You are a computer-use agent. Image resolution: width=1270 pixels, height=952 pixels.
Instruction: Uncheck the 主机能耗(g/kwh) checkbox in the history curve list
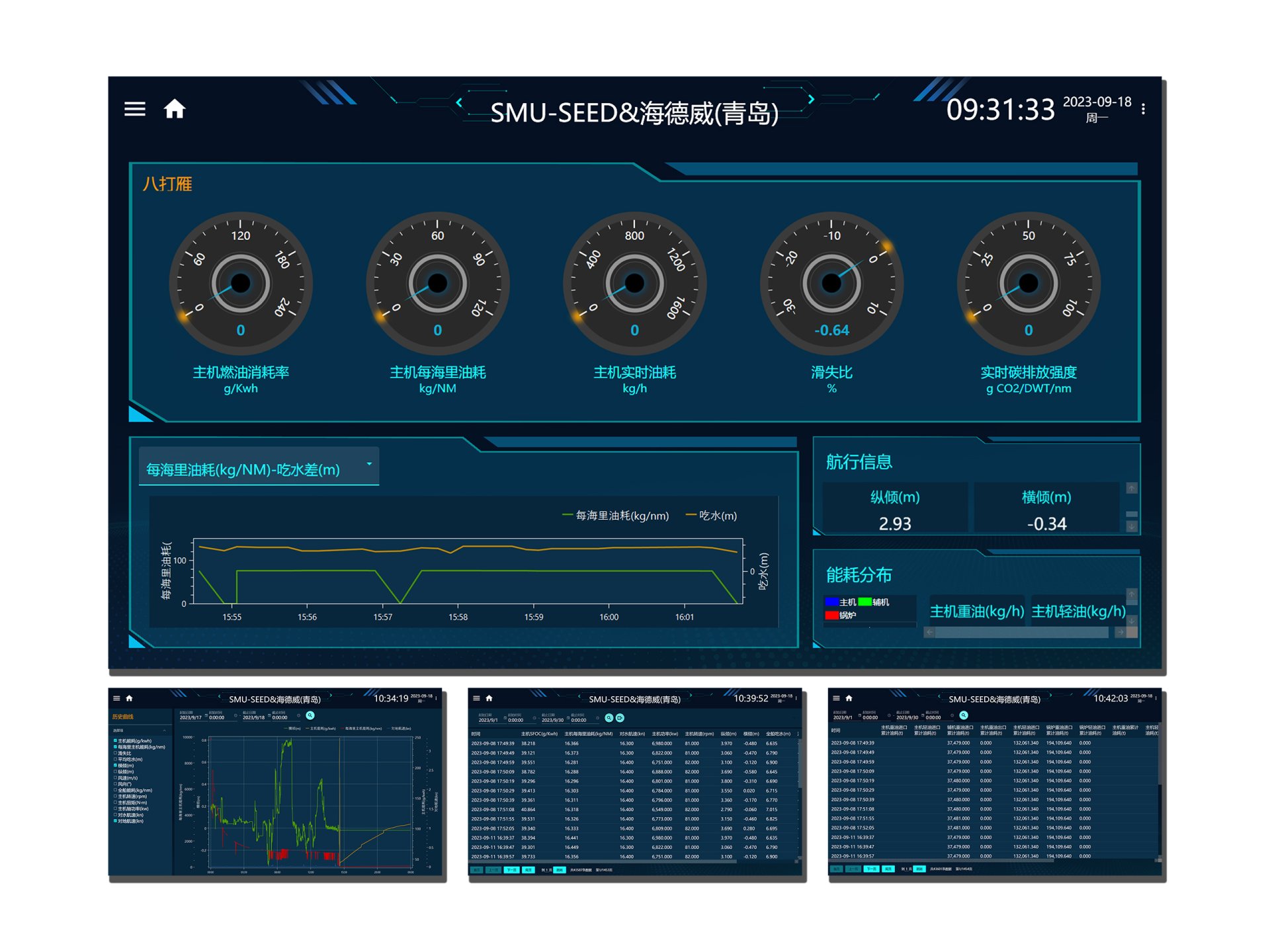[x=116, y=740]
